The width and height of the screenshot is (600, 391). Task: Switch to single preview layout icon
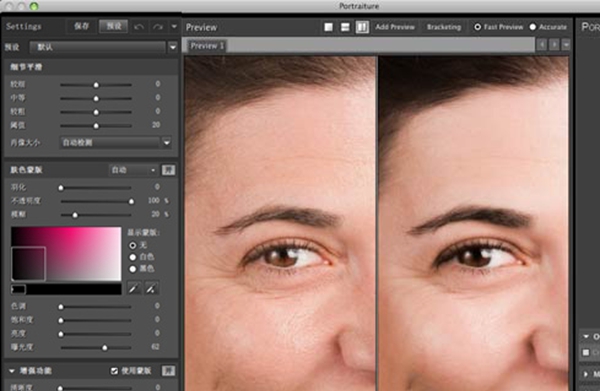coord(328,27)
